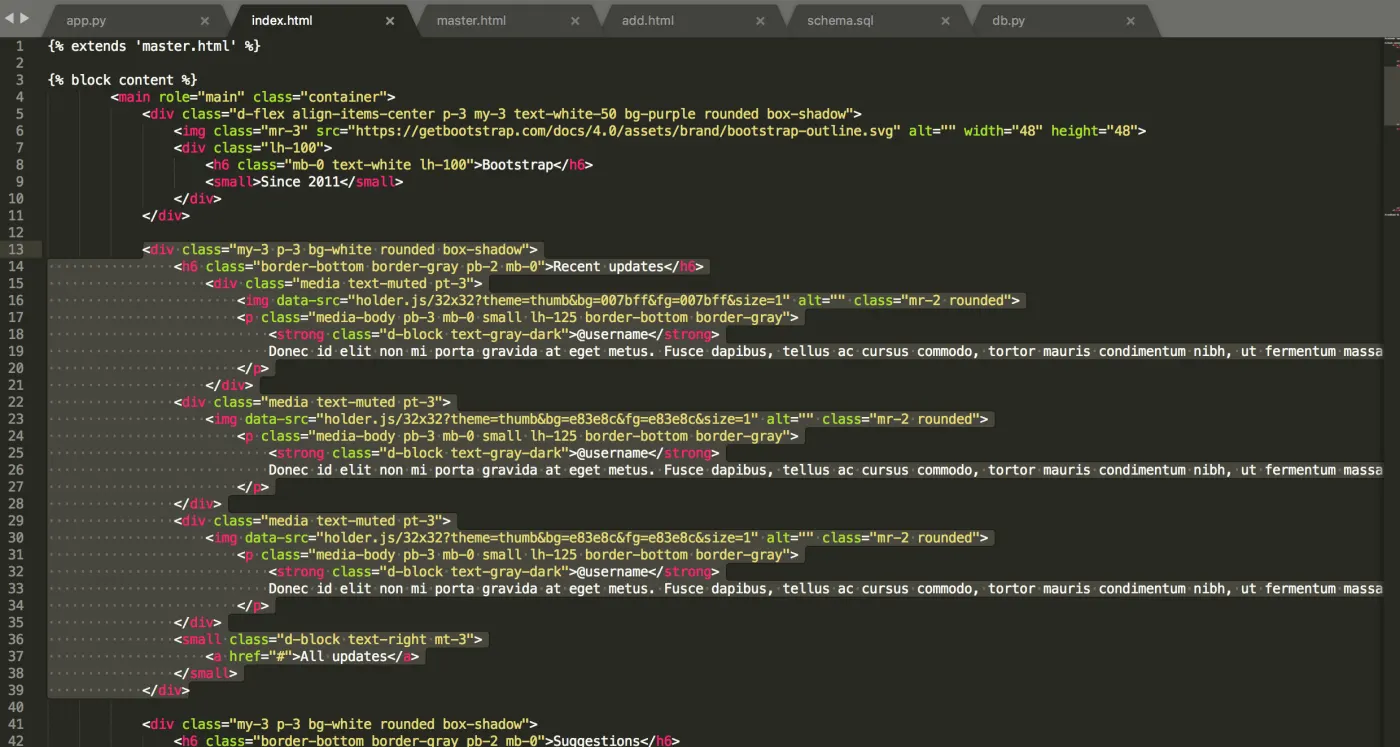Click line number 13 in gutter
This screenshot has height=747, width=1400.
click(x=16, y=249)
